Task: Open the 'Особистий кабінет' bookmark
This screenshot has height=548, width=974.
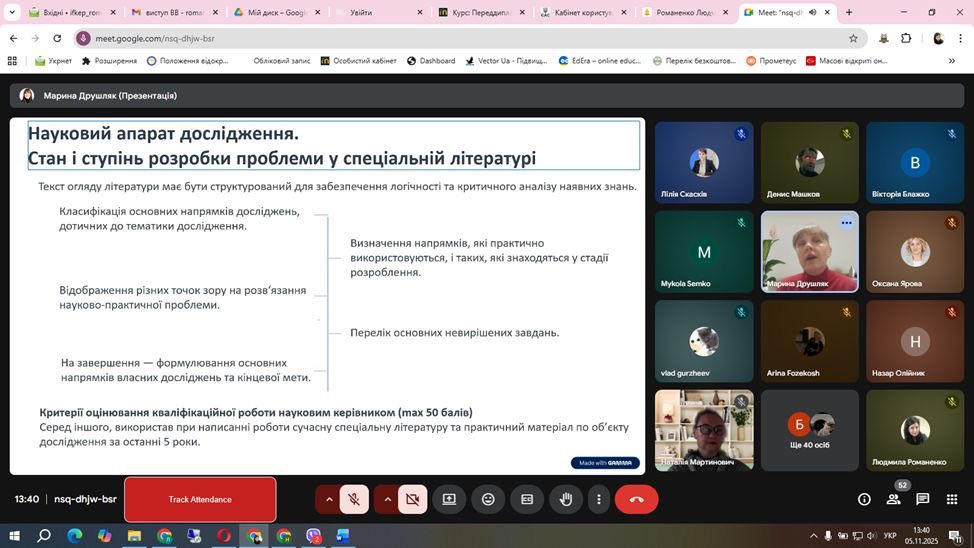Action: pos(358,61)
